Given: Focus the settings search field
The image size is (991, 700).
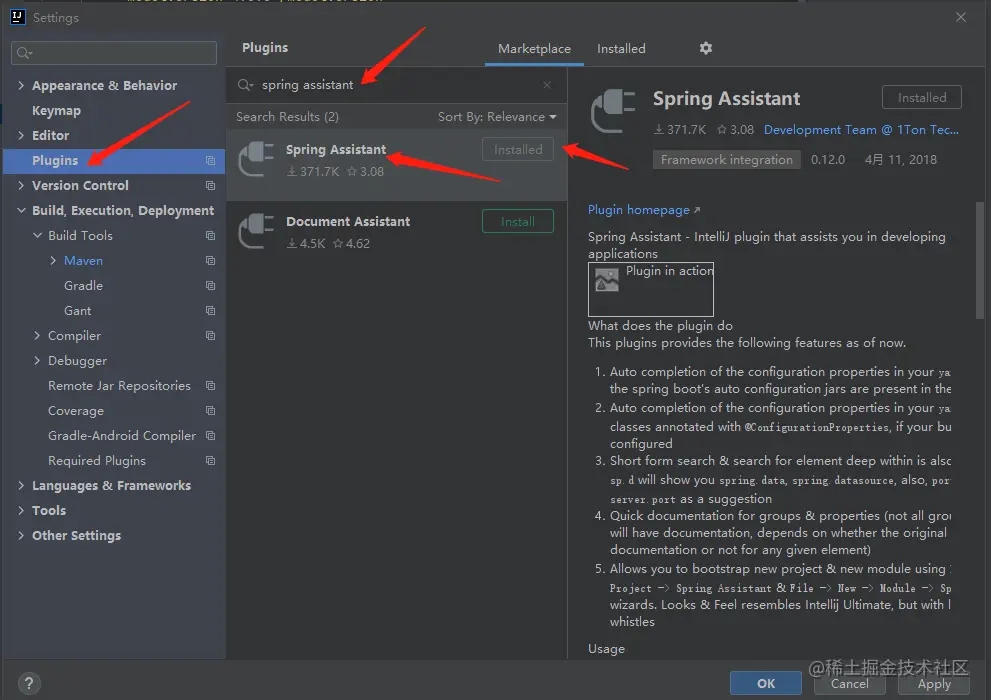Looking at the screenshot, I should point(114,53).
